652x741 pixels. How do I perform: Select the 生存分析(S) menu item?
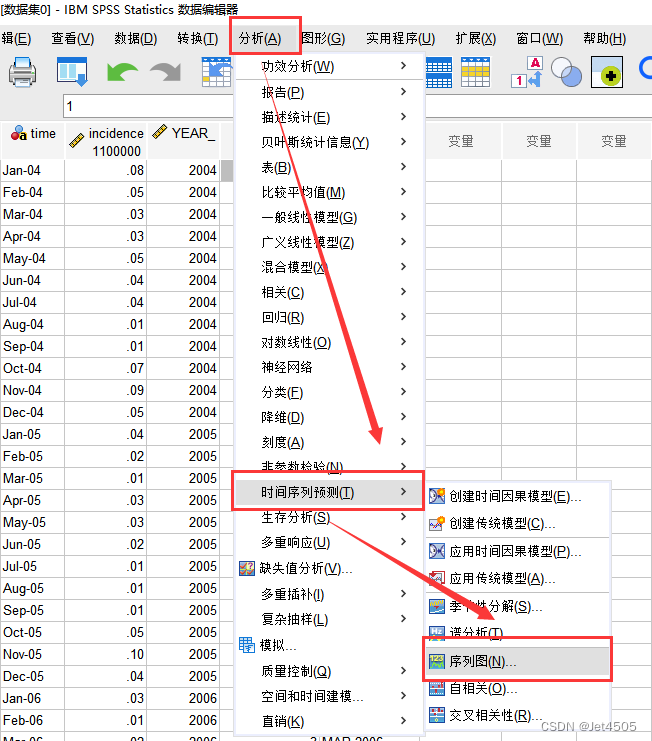tap(328, 517)
